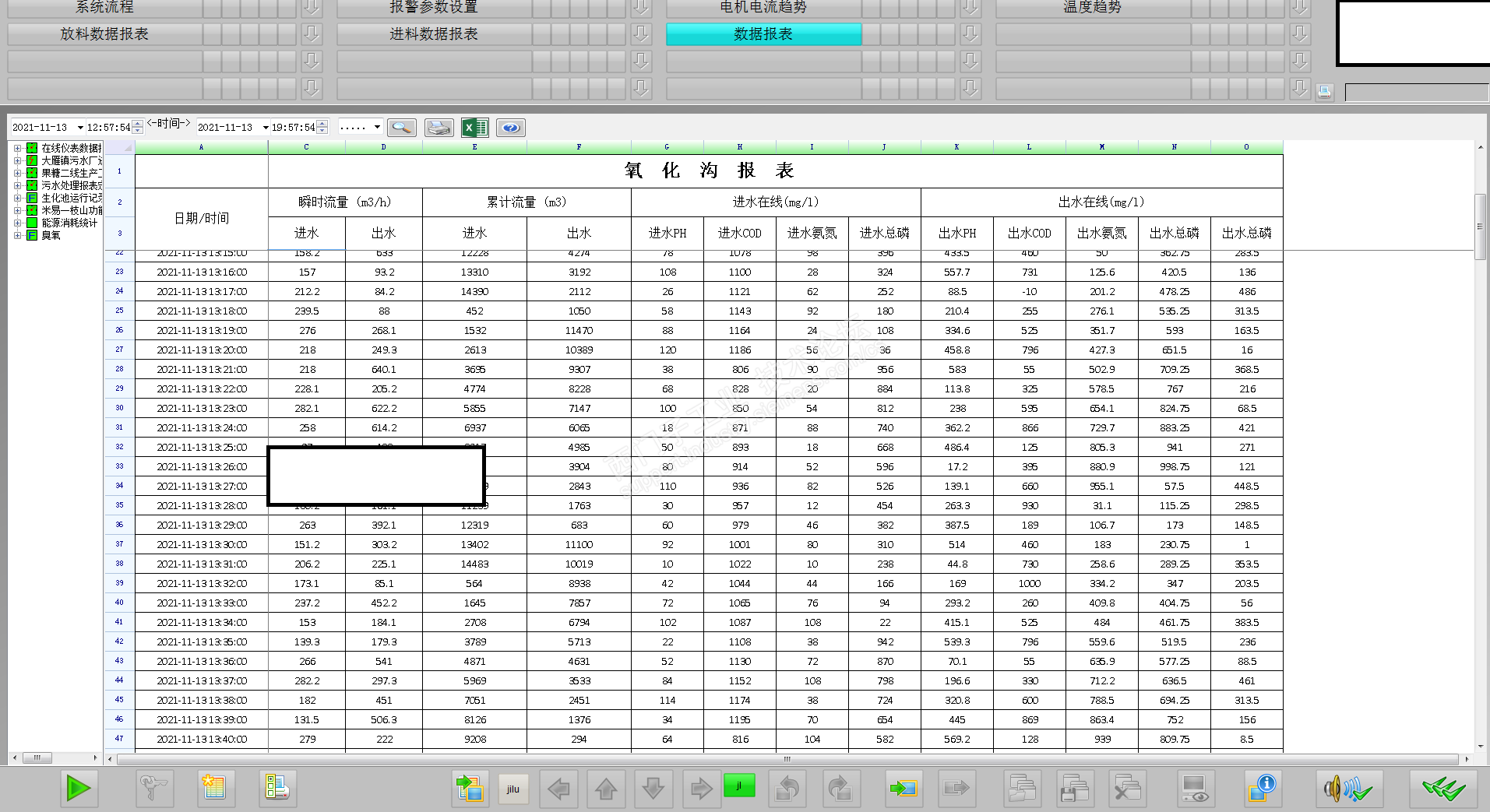Image resolution: width=1490 pixels, height=812 pixels.
Task: Click the up arrow navigation button
Action: 606,789
